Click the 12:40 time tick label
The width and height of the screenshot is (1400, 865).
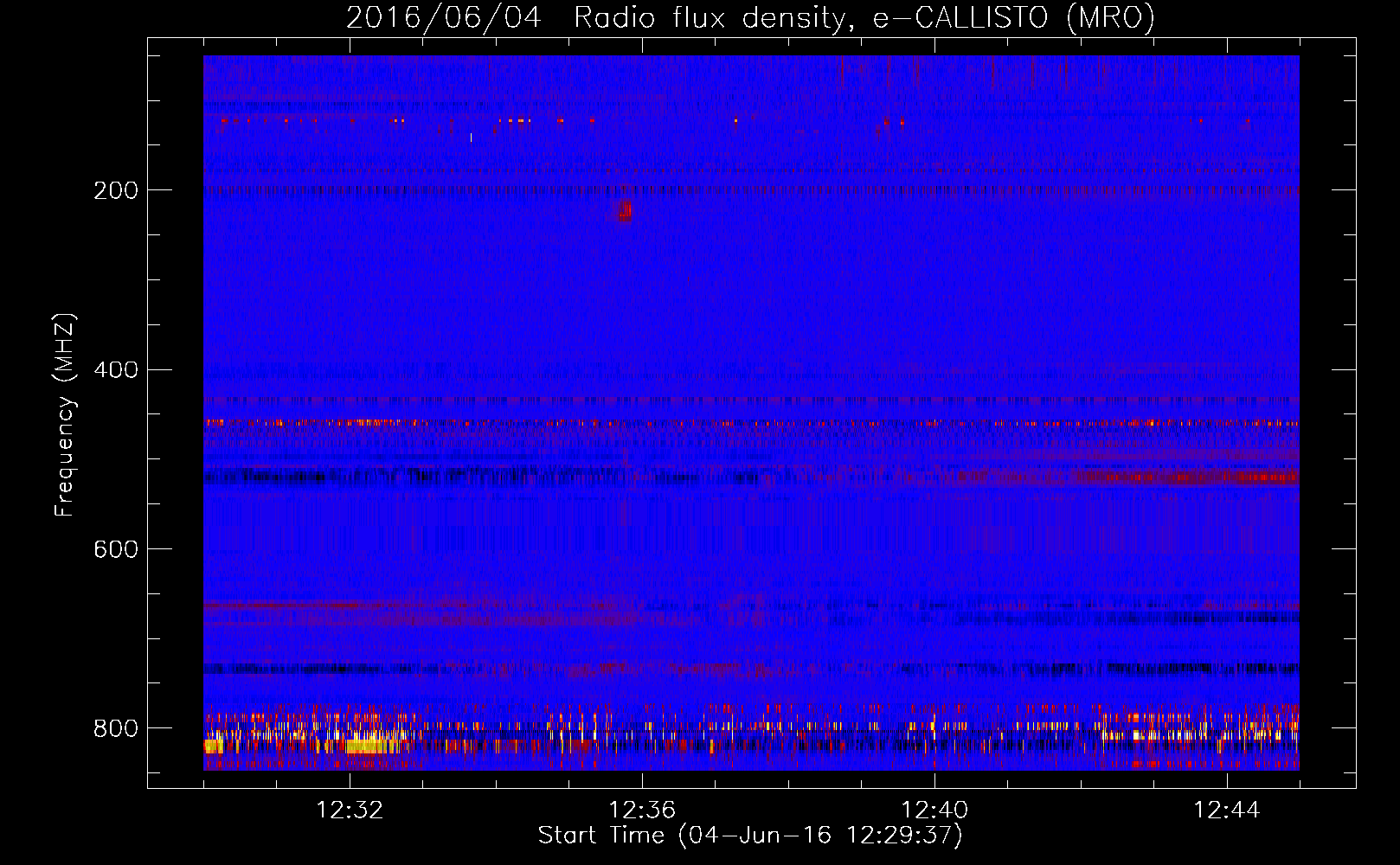pyautogui.click(x=934, y=811)
